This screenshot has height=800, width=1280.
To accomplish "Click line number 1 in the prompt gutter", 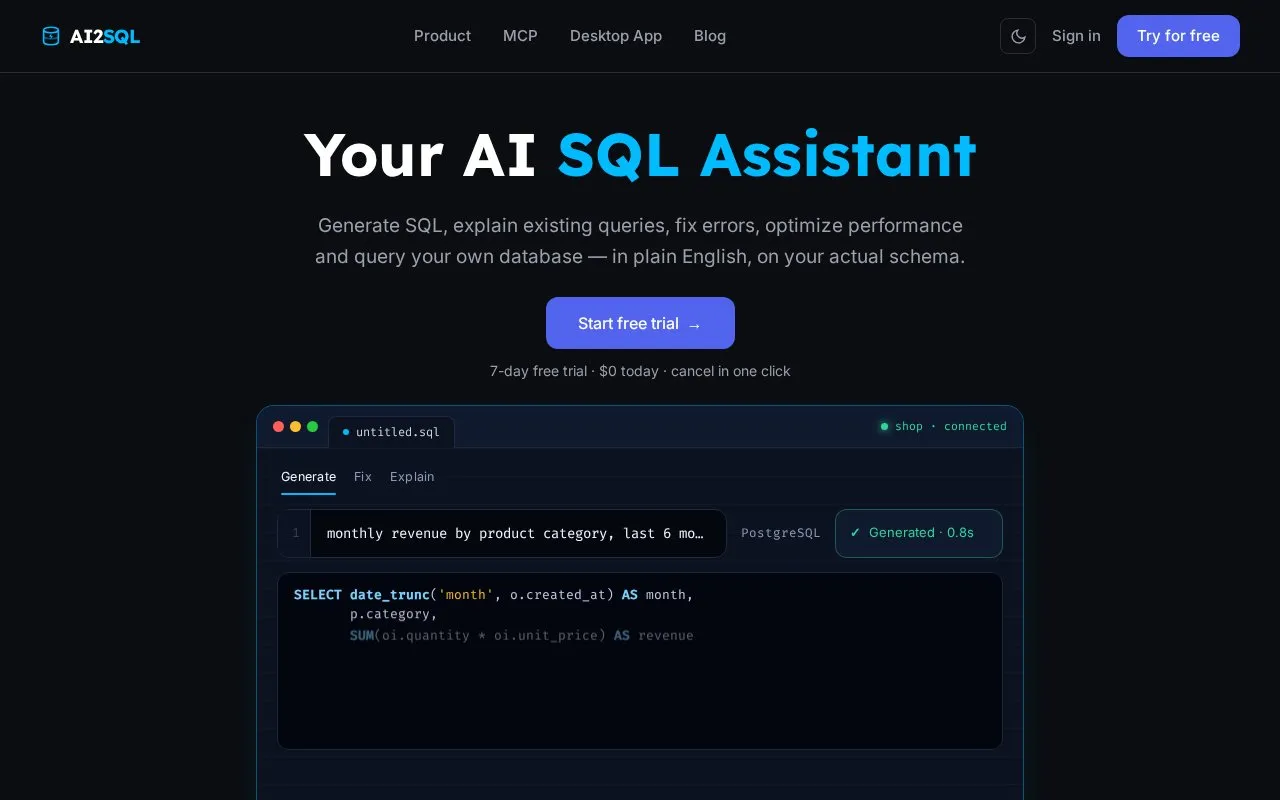I will coord(295,533).
